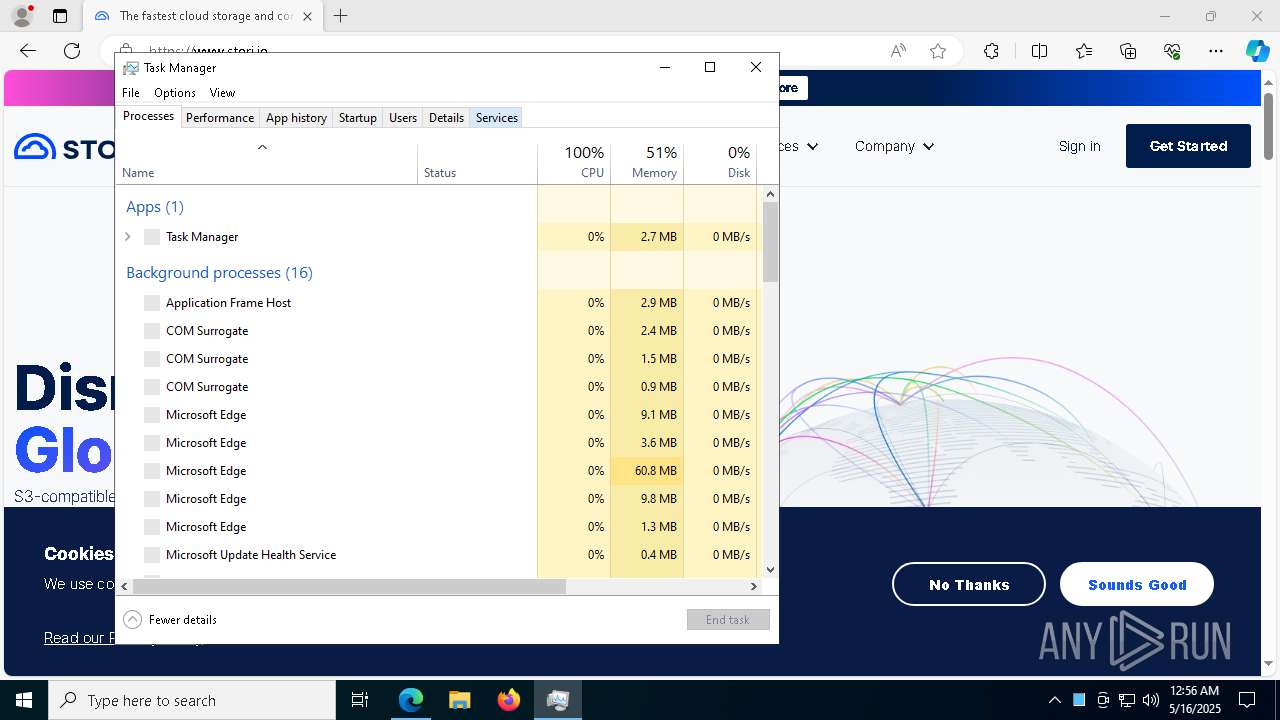Open Task Manager View menu
This screenshot has width=1280, height=720.
pyautogui.click(x=222, y=93)
